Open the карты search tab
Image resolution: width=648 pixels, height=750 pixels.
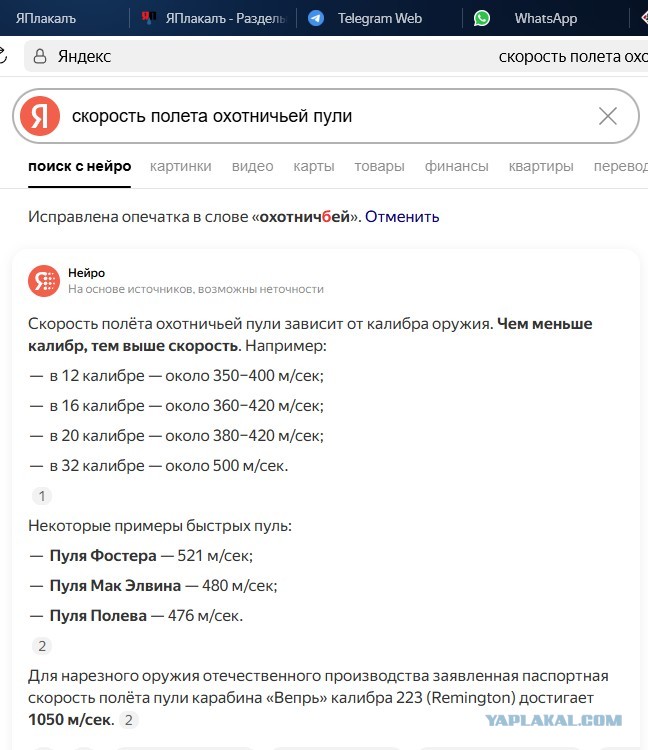click(x=314, y=166)
